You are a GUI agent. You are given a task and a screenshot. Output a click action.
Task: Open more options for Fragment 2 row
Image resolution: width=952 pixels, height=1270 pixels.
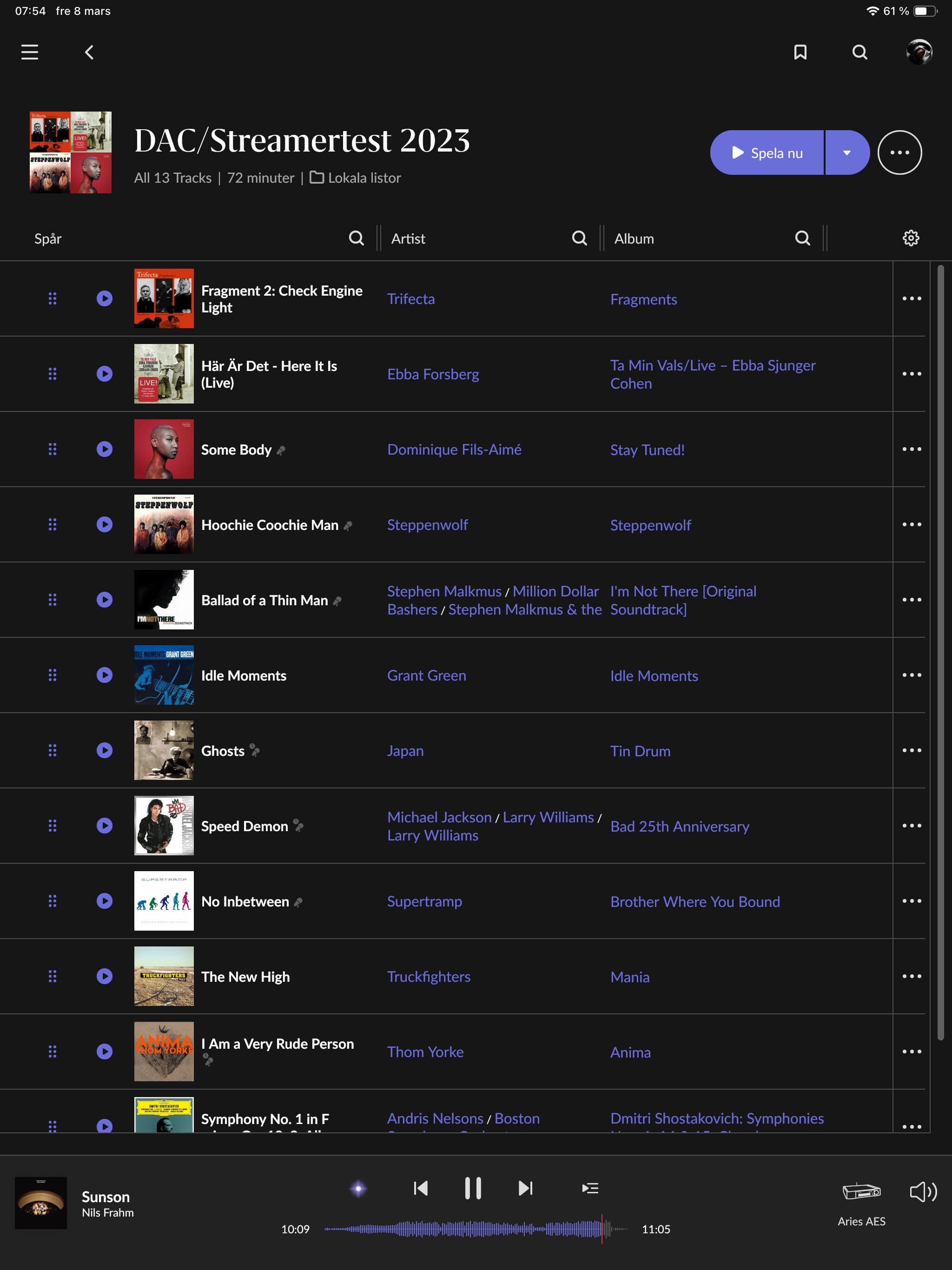[912, 298]
